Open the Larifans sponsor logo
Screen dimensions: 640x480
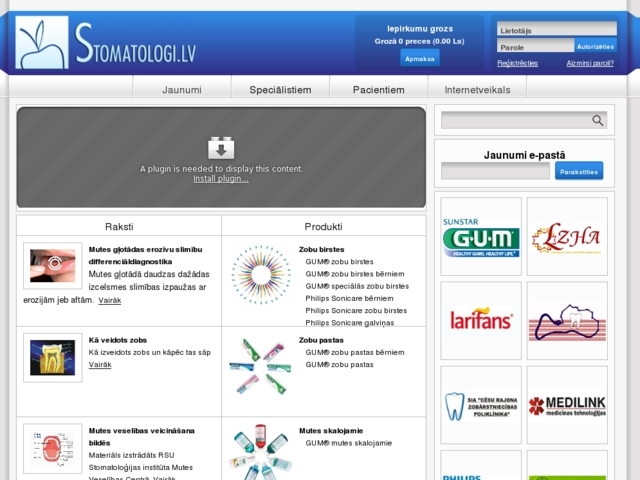pos(481,320)
